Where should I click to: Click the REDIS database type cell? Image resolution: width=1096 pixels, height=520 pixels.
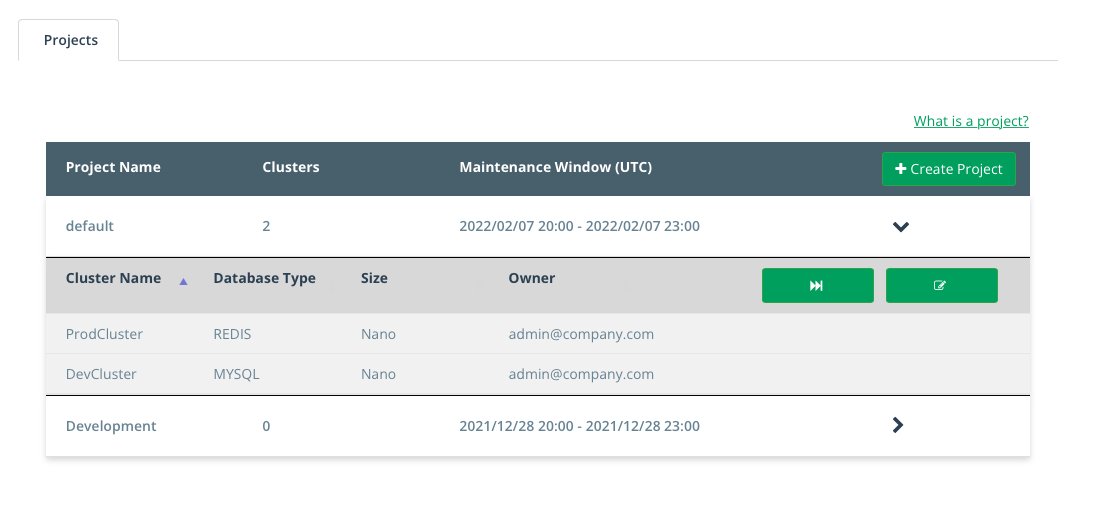pyautogui.click(x=232, y=334)
